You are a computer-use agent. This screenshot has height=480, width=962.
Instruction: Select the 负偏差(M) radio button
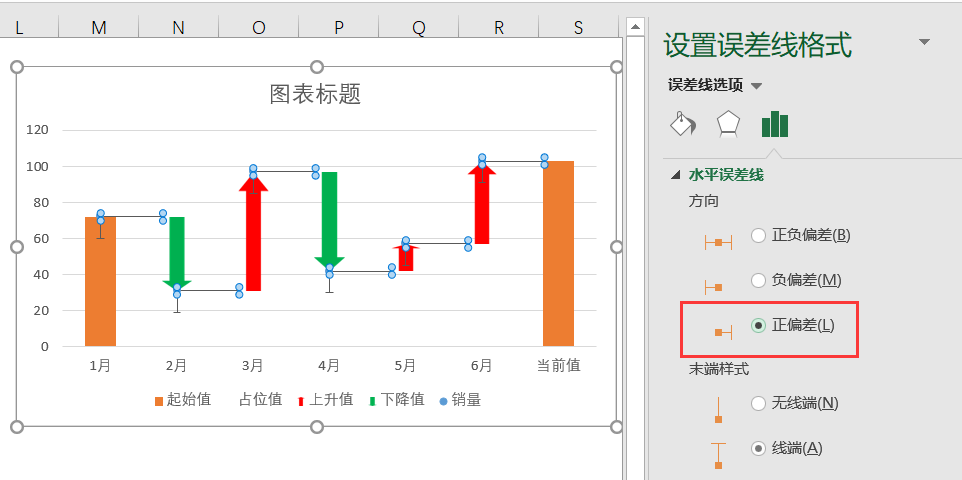(758, 281)
